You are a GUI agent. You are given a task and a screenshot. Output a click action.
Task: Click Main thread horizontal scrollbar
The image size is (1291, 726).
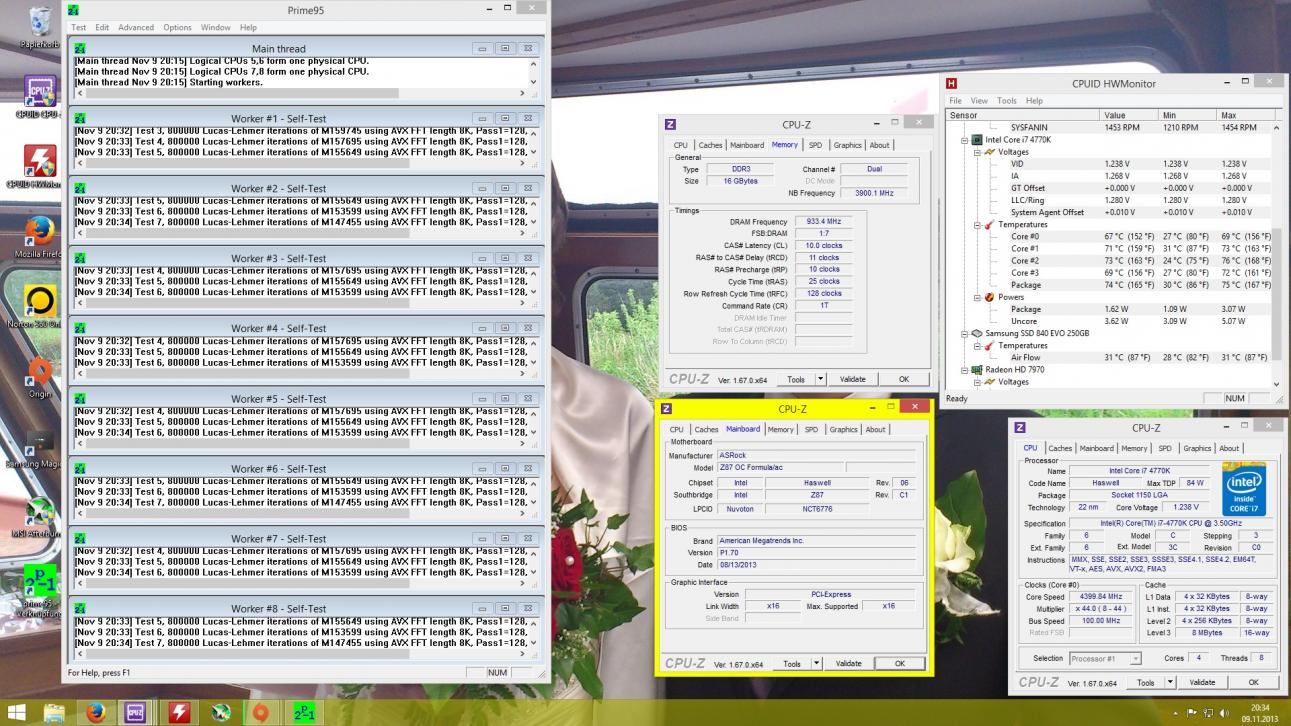299,93
